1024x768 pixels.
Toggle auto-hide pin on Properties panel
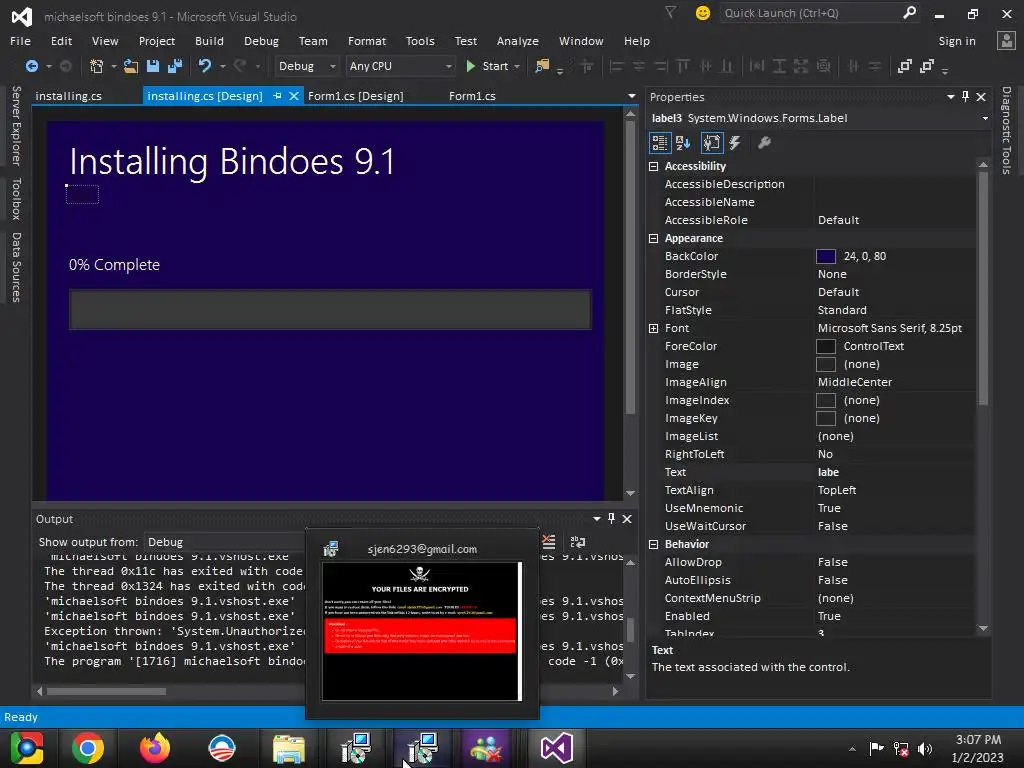point(965,97)
